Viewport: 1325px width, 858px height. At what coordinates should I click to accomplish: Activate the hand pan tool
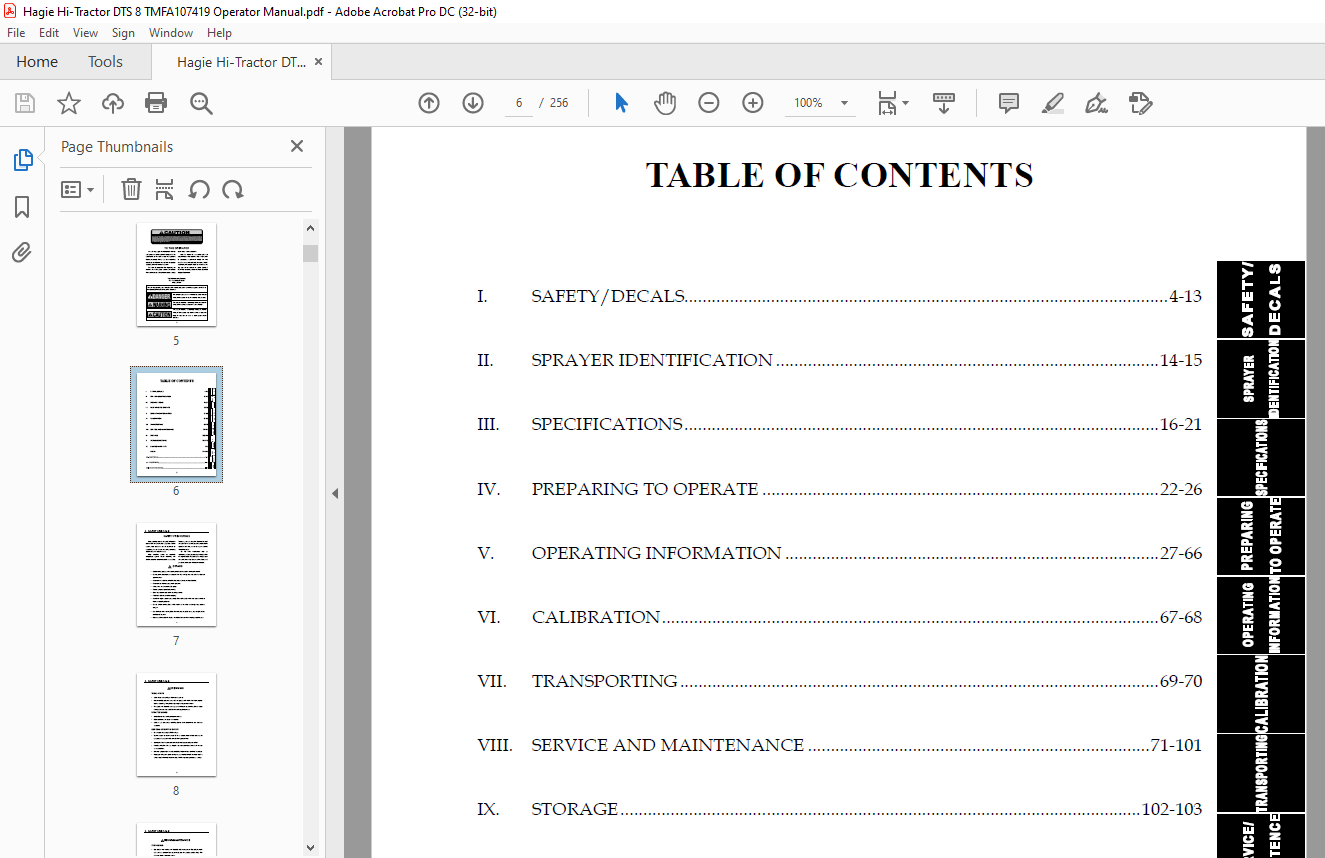(x=665, y=103)
